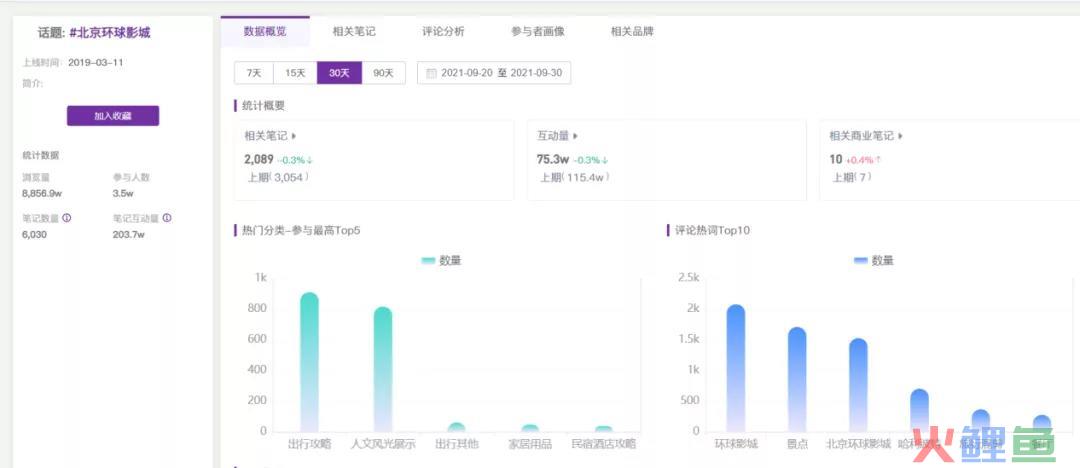The height and width of the screenshot is (468, 1080).
Task: Click the 统计概要 section heading
Action: click(x=263, y=105)
